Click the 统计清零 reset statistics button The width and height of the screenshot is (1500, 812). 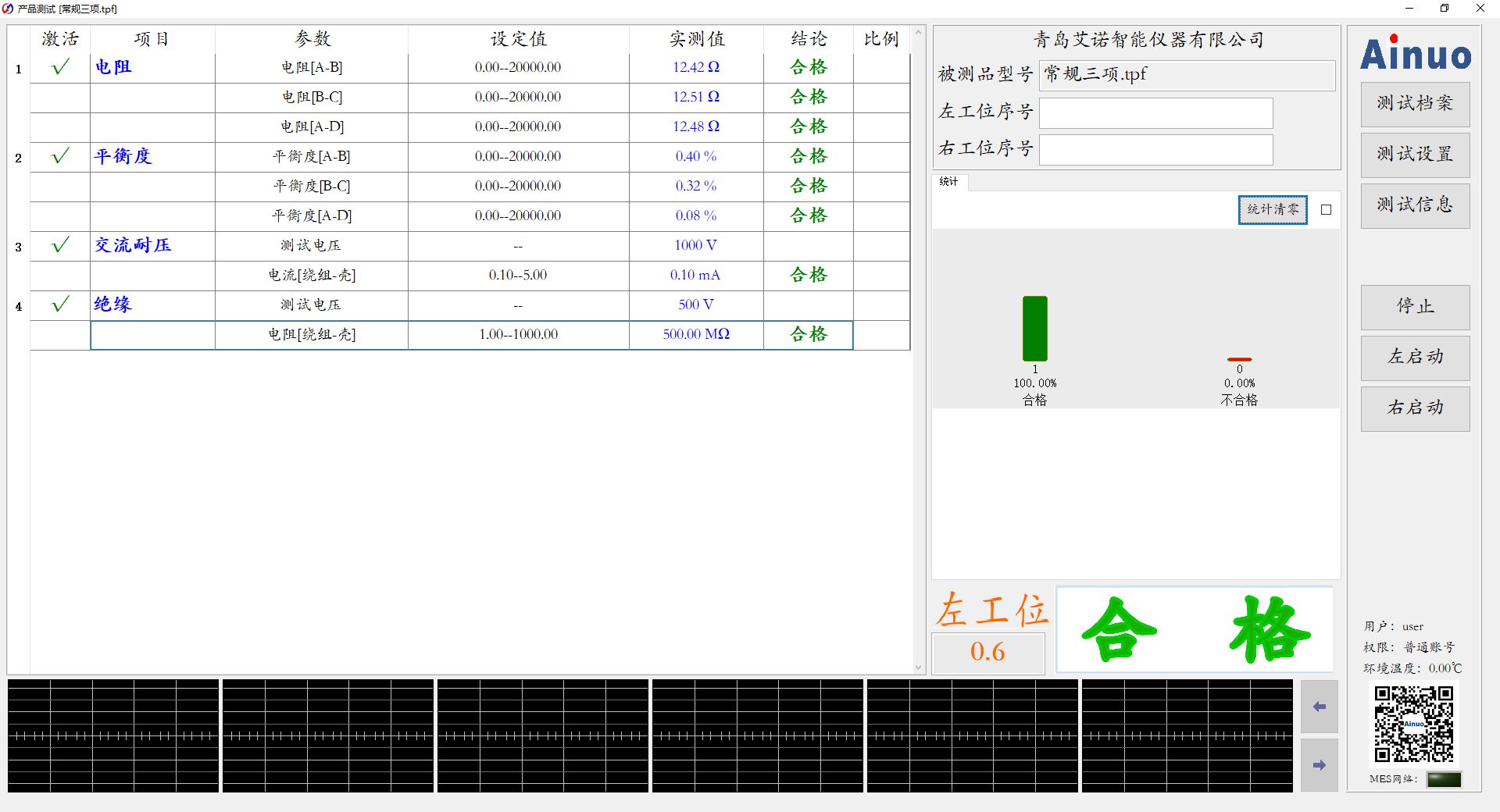click(1272, 209)
